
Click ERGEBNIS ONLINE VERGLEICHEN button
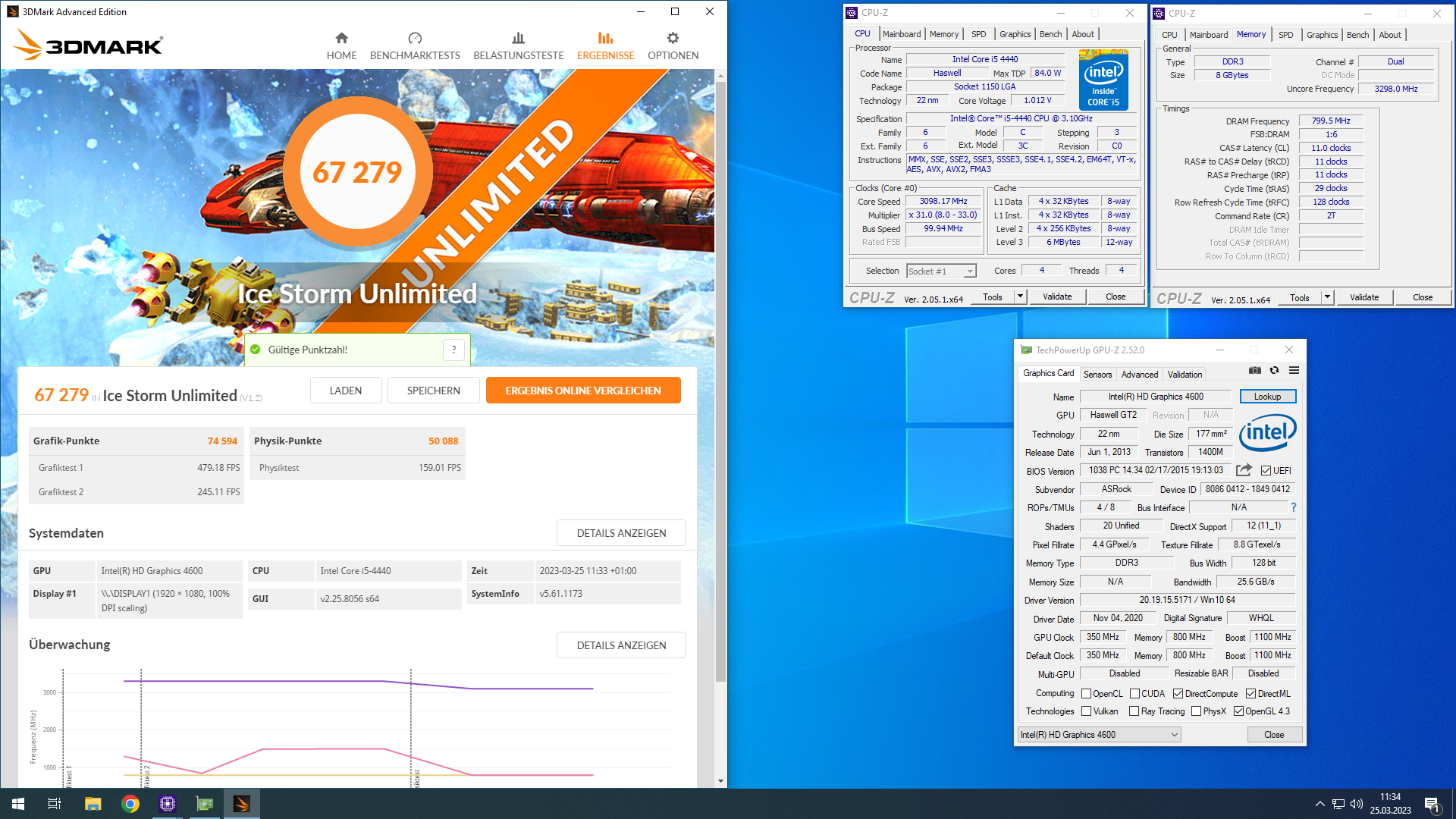[x=583, y=391]
